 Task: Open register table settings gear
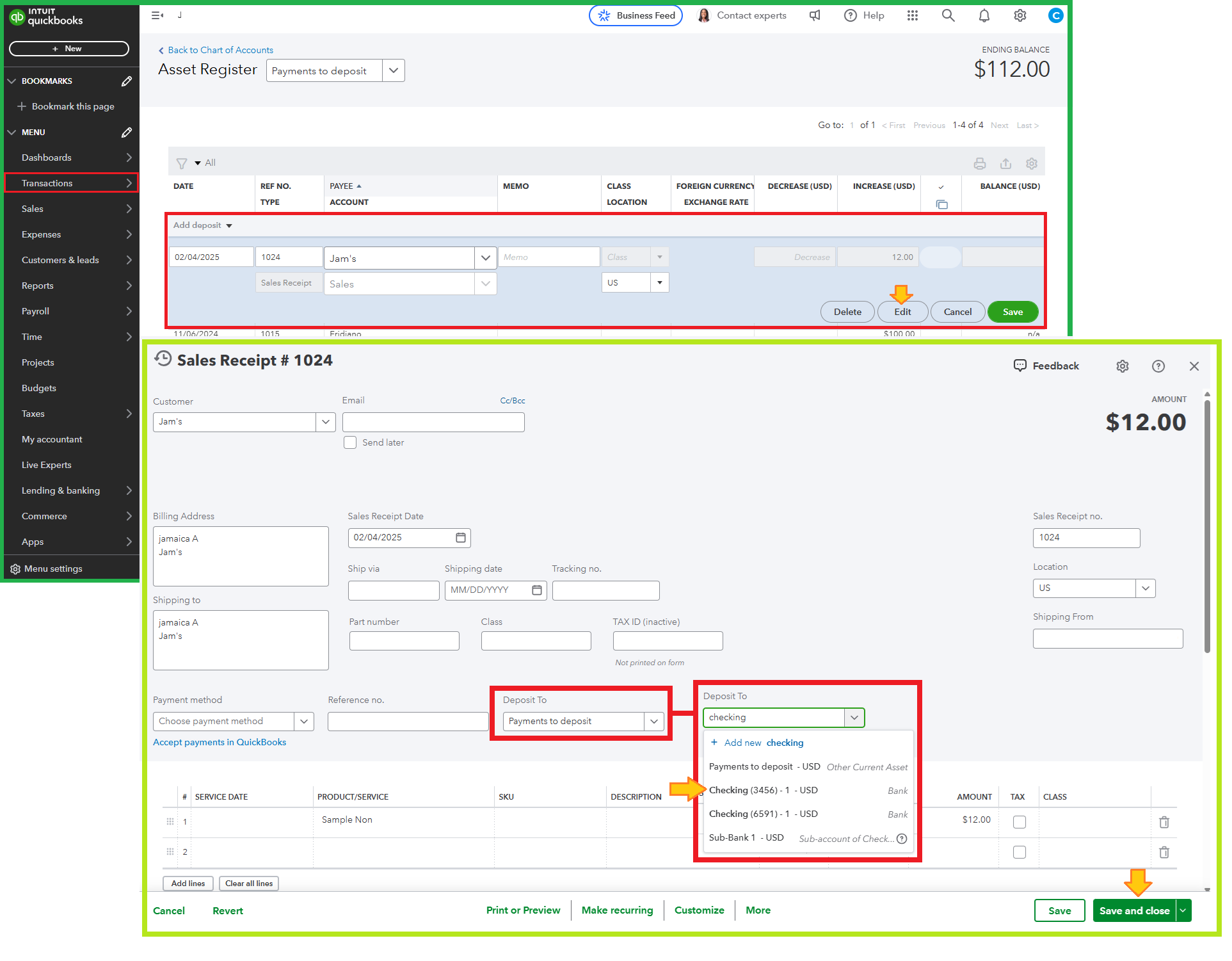pyautogui.click(x=1032, y=163)
